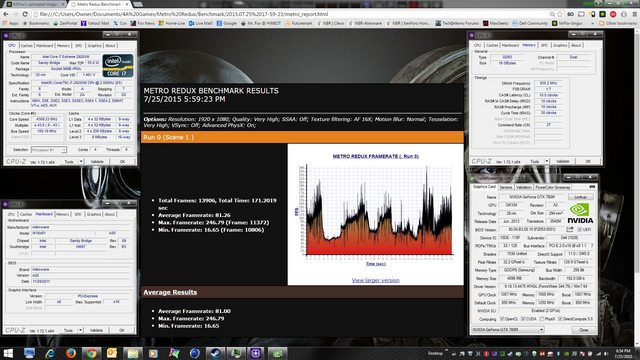
Task: Click the GPU-Z BIOS export share icon
Action: pos(570,229)
